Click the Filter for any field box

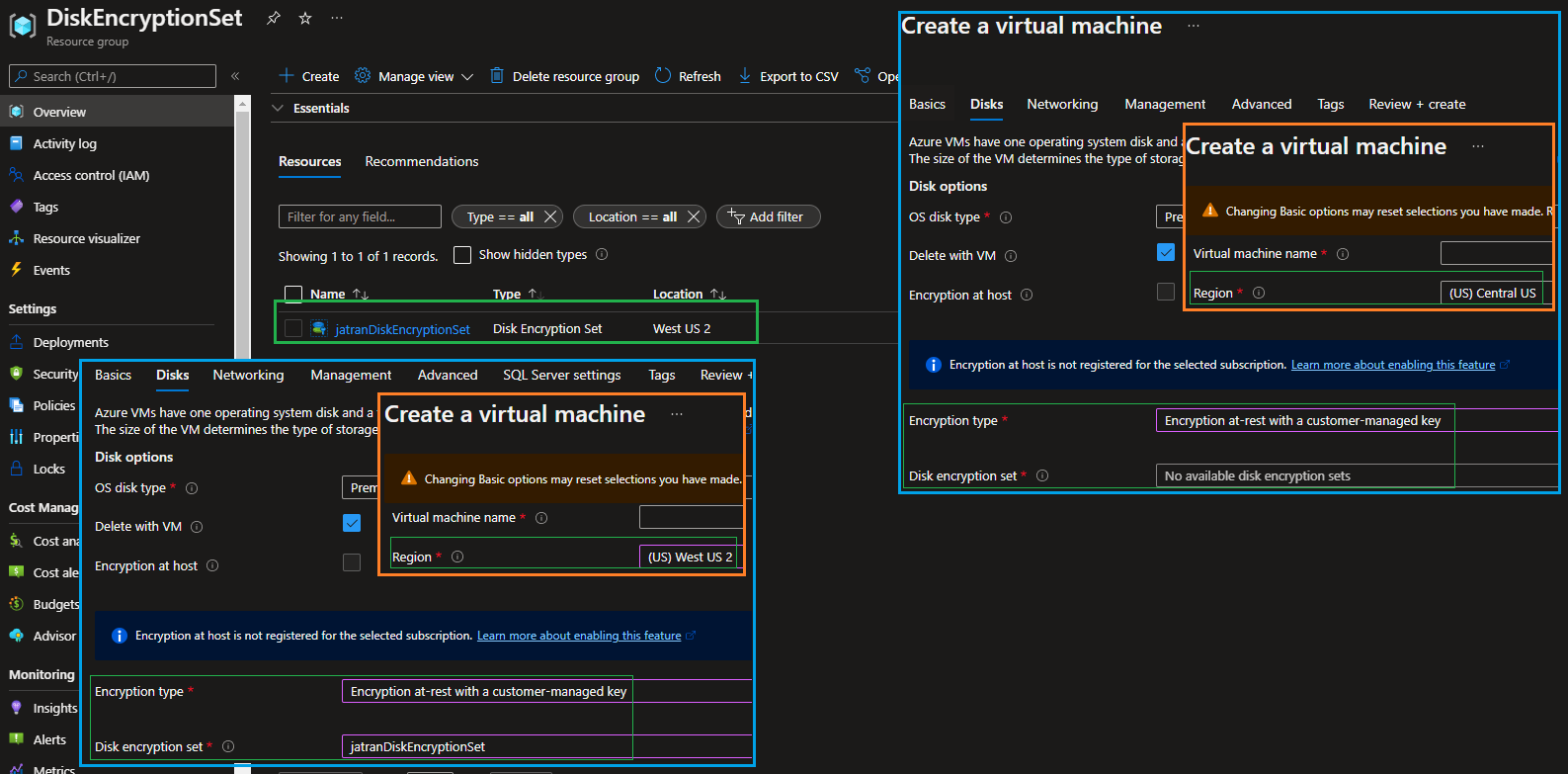(x=360, y=216)
